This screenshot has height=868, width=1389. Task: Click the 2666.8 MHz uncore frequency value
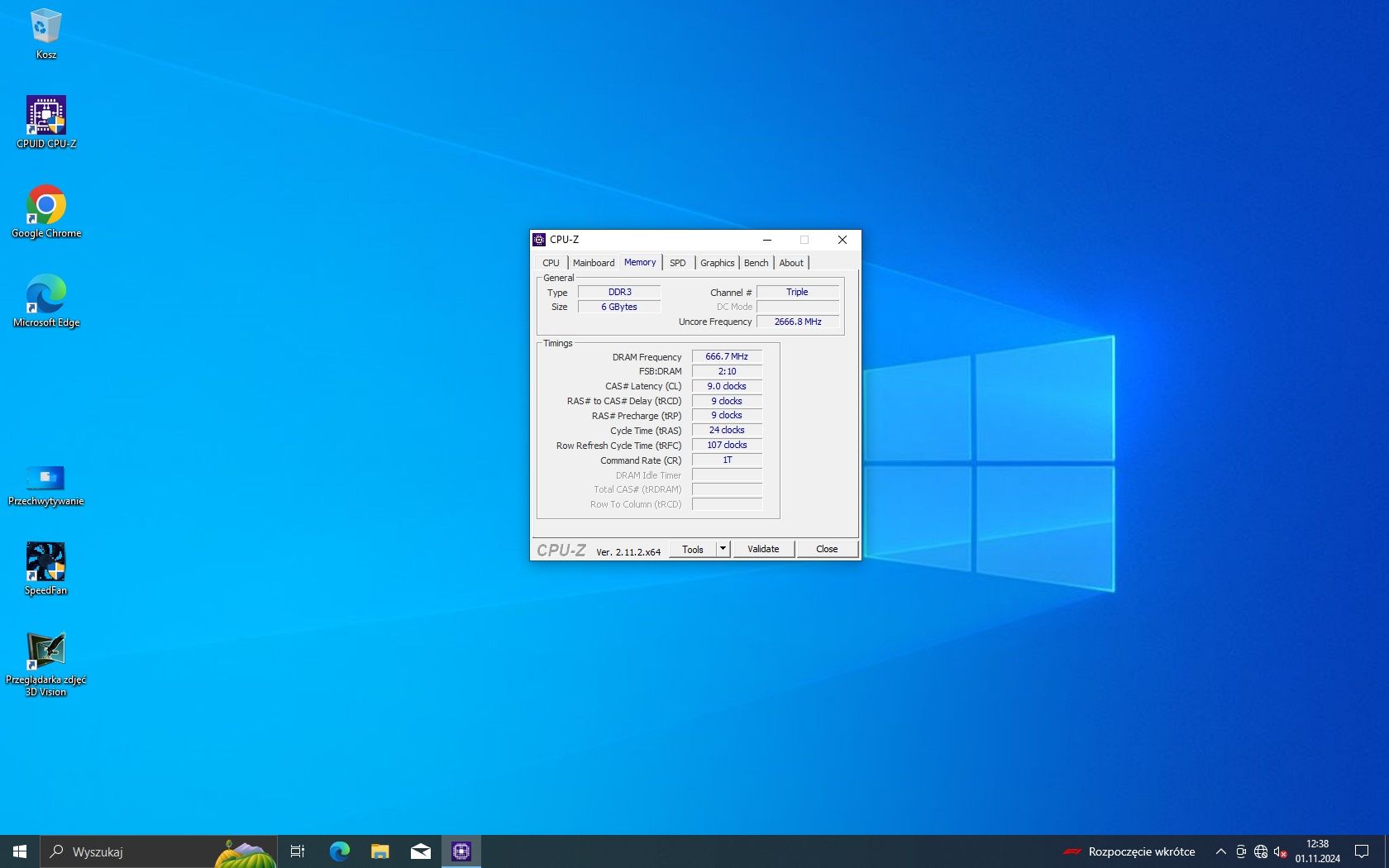(797, 322)
